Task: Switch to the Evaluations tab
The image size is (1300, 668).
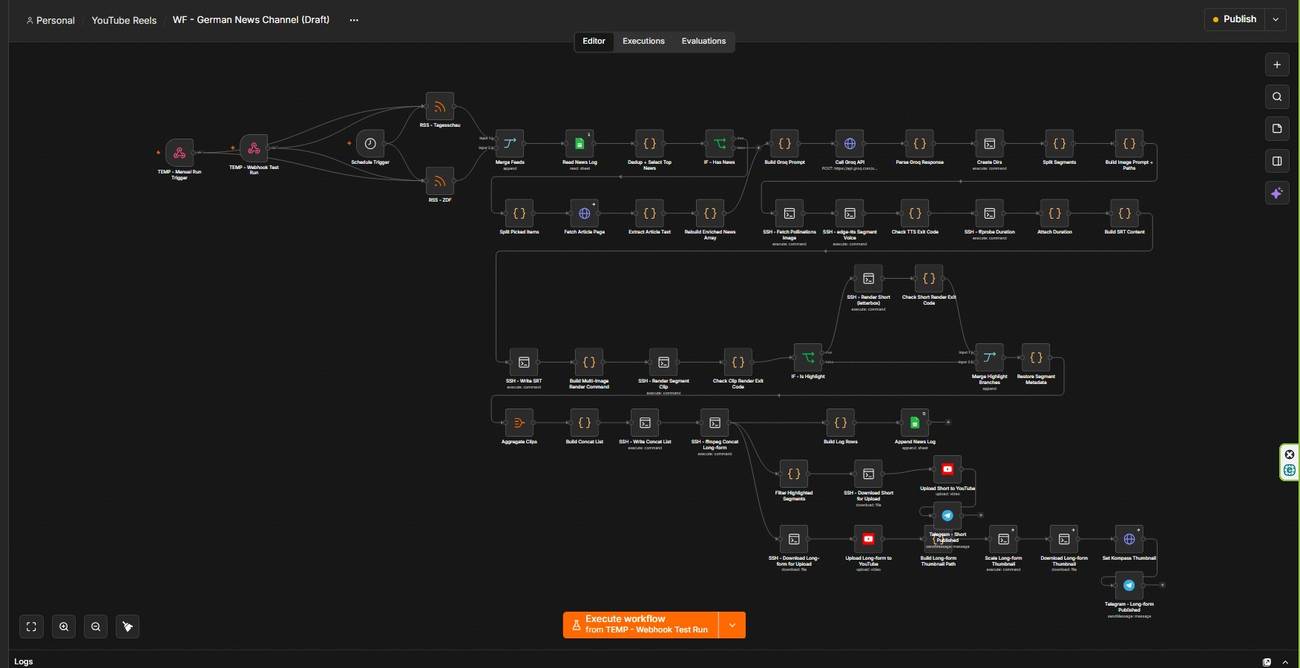Action: click(x=704, y=41)
